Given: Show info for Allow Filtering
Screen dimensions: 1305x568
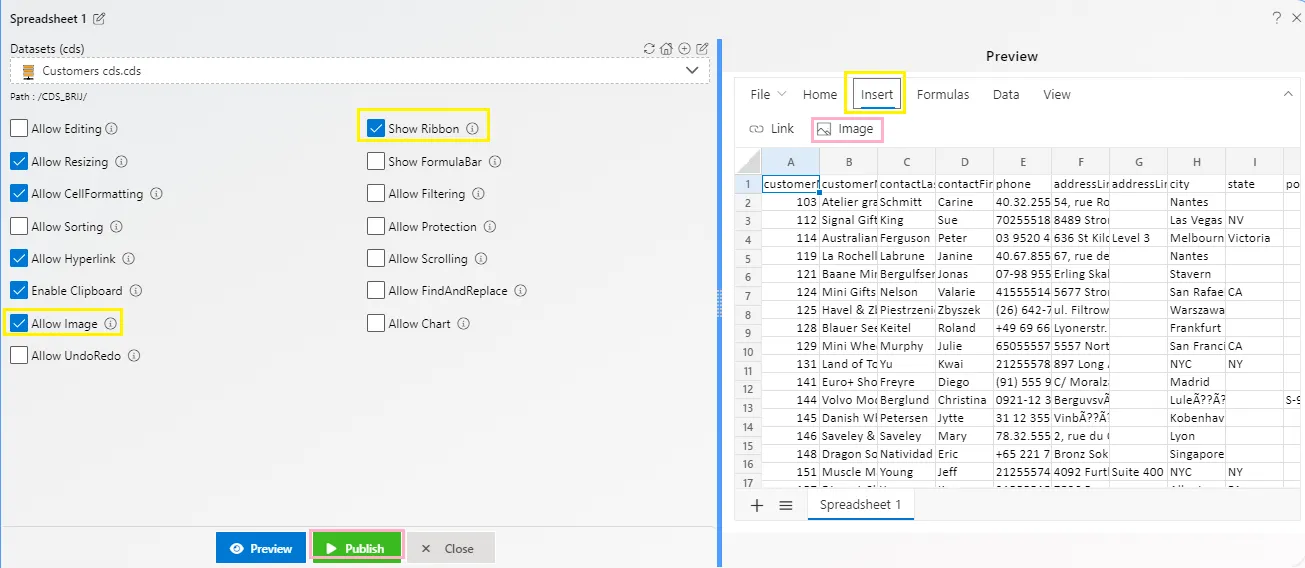Looking at the screenshot, I should pyautogui.click(x=477, y=194).
